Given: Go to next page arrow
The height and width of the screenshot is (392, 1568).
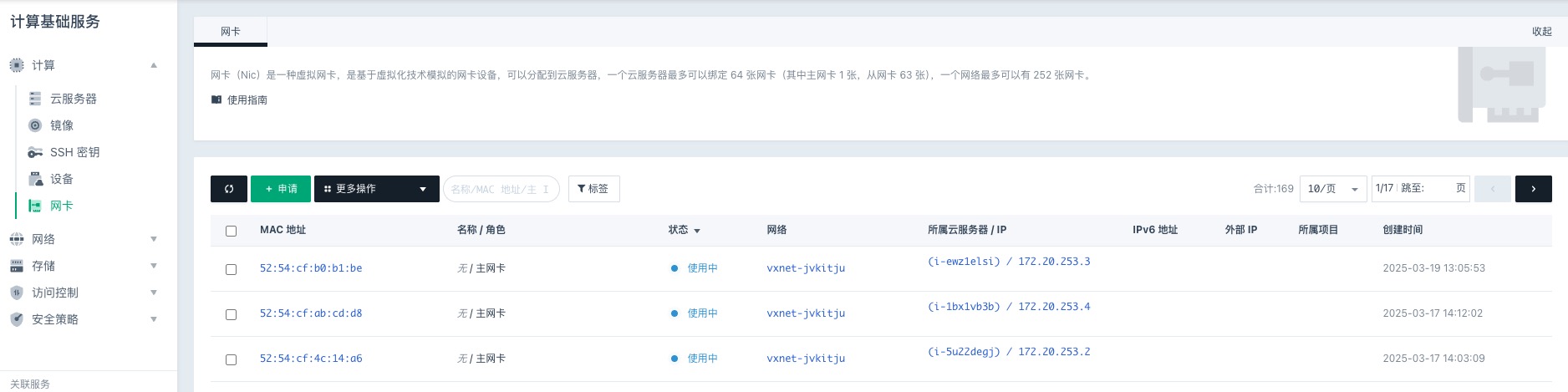Looking at the screenshot, I should point(1533,189).
